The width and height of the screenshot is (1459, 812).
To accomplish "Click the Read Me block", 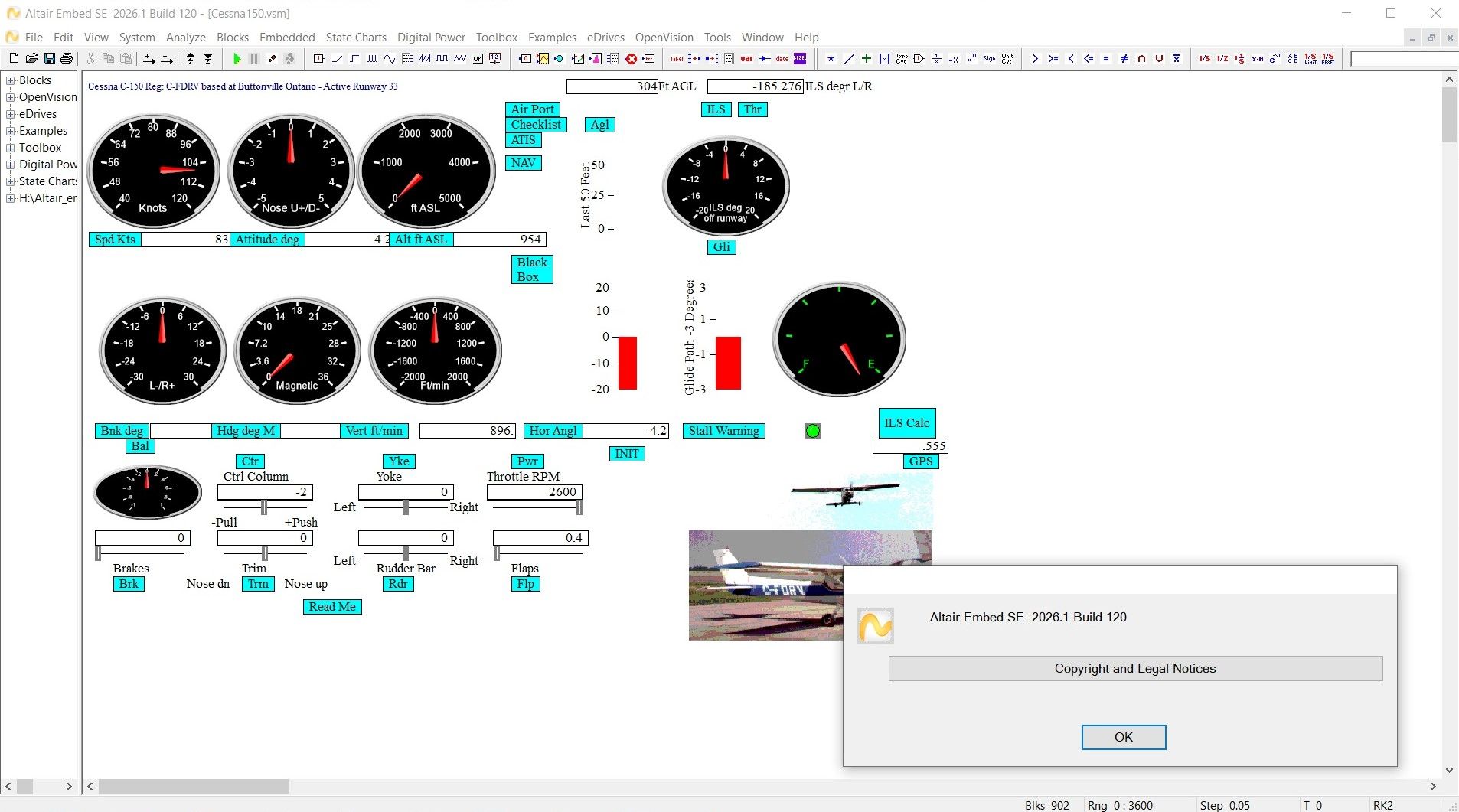I will pos(332,606).
